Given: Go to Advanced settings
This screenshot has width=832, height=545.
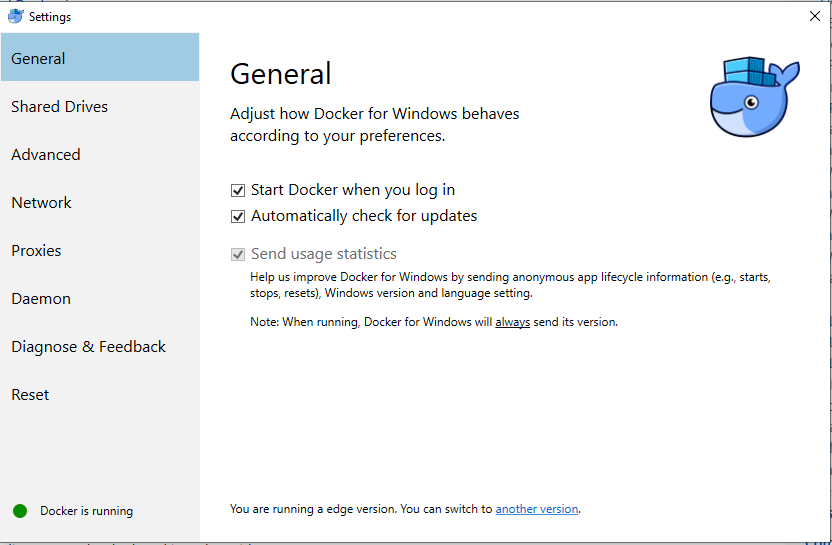Looking at the screenshot, I should [100, 154].
